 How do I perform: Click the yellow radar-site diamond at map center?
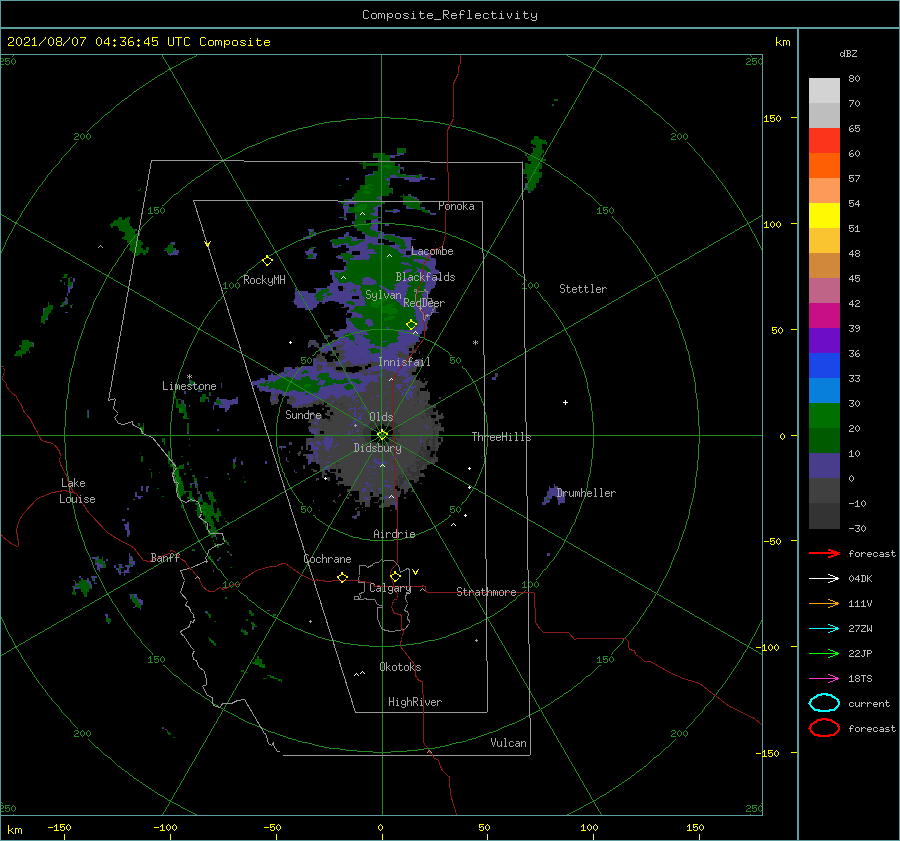[382, 435]
